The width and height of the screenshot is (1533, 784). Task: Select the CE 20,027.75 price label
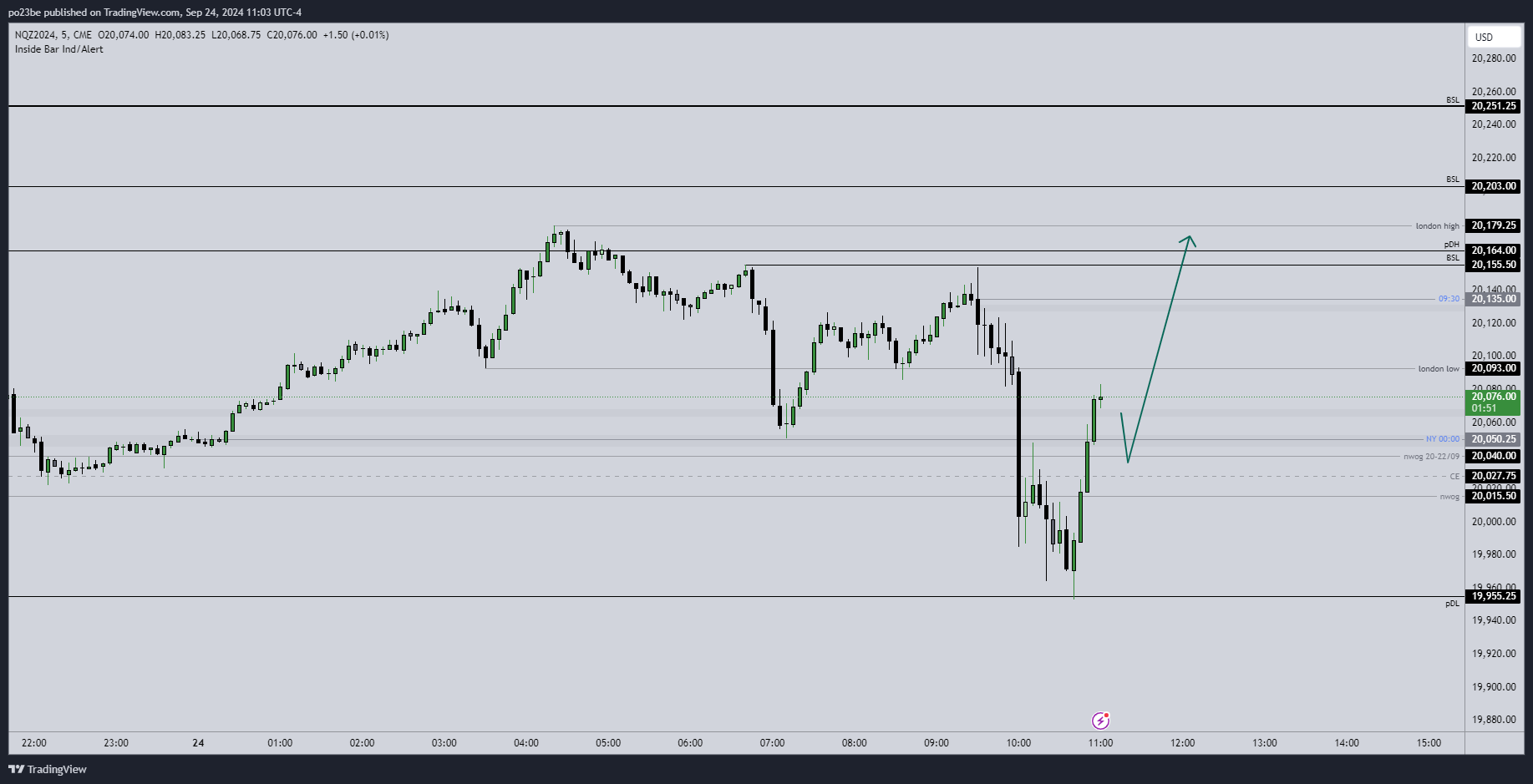pyautogui.click(x=1493, y=476)
